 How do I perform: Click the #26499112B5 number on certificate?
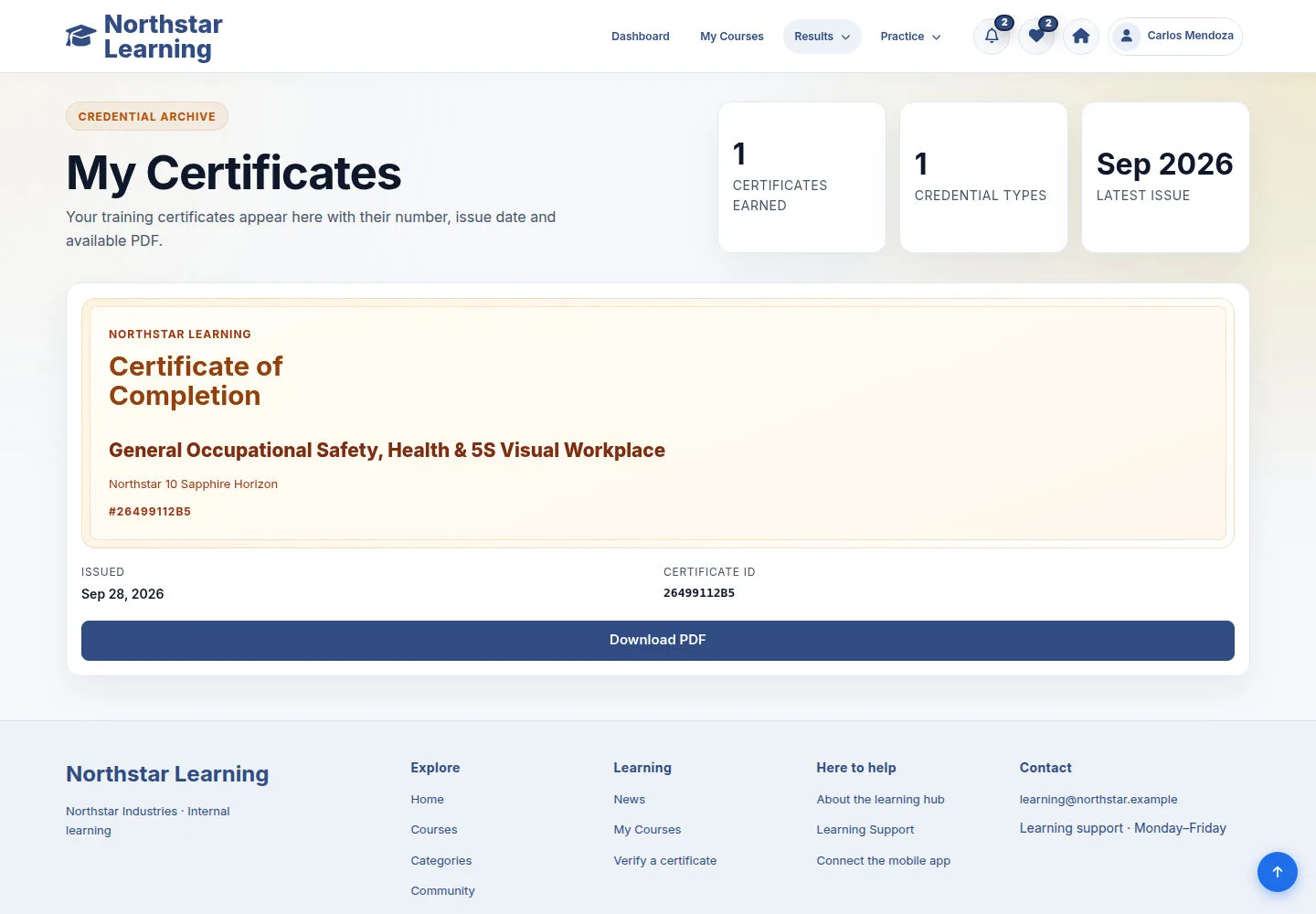click(x=150, y=512)
